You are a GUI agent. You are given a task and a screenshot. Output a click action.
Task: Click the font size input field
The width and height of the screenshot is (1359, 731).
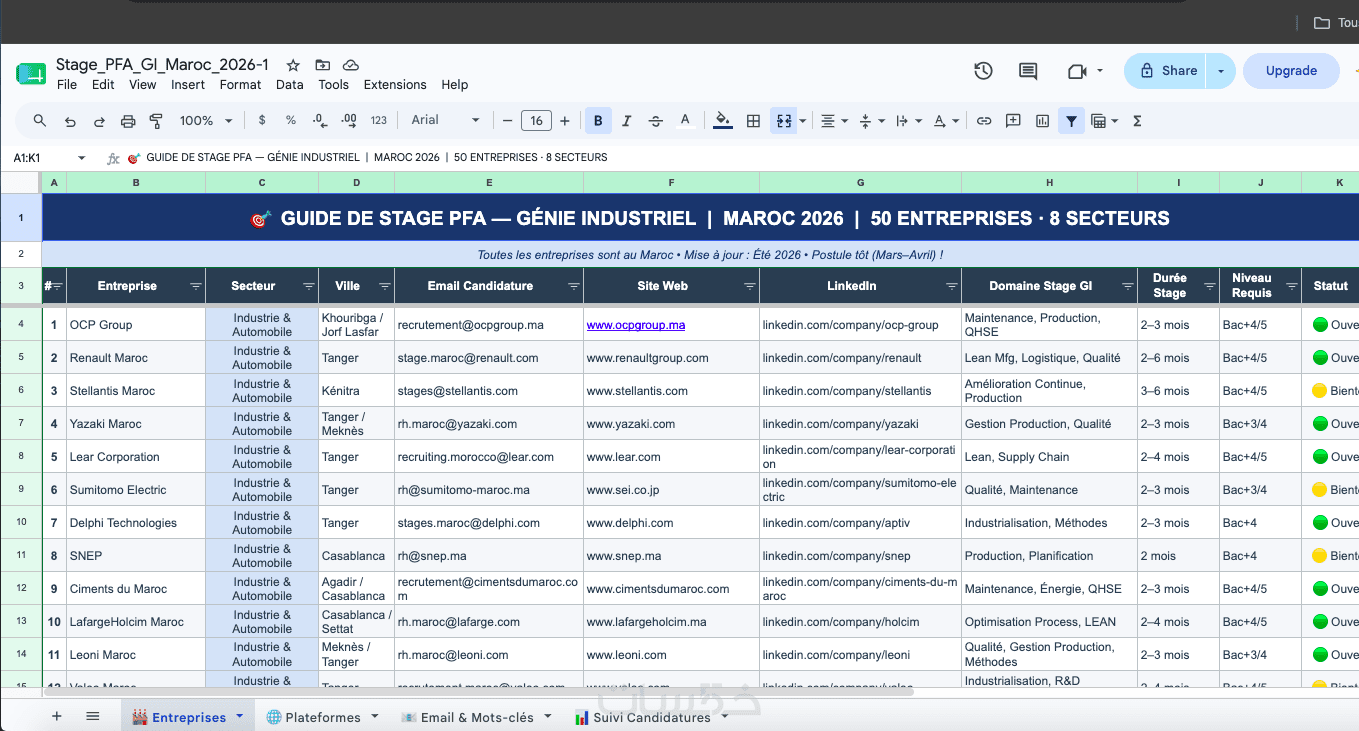(x=536, y=121)
